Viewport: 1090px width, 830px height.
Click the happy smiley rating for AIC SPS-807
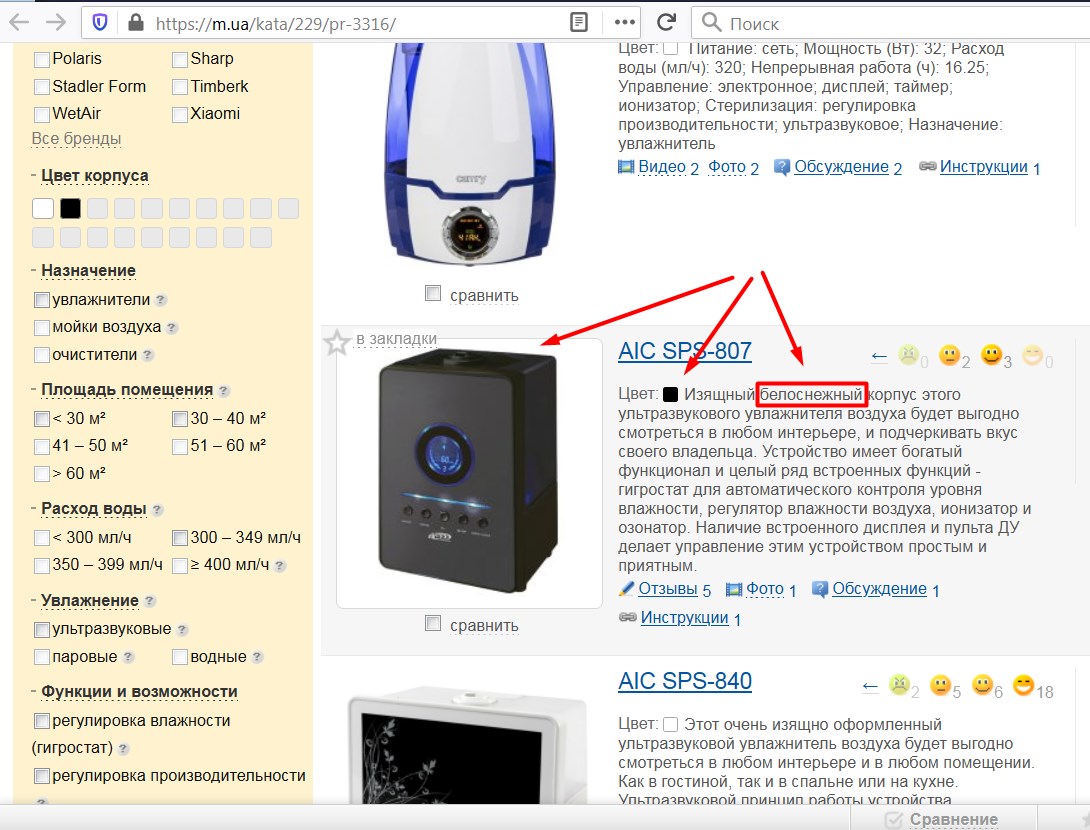coord(991,355)
